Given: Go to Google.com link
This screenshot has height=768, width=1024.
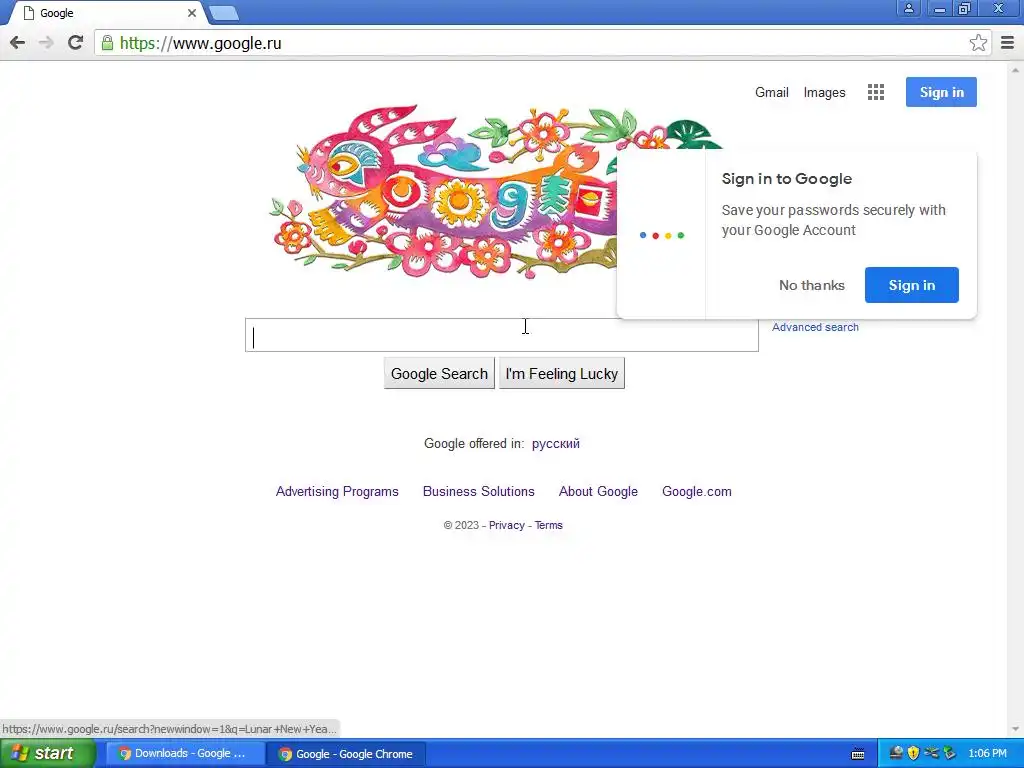Looking at the screenshot, I should [697, 491].
